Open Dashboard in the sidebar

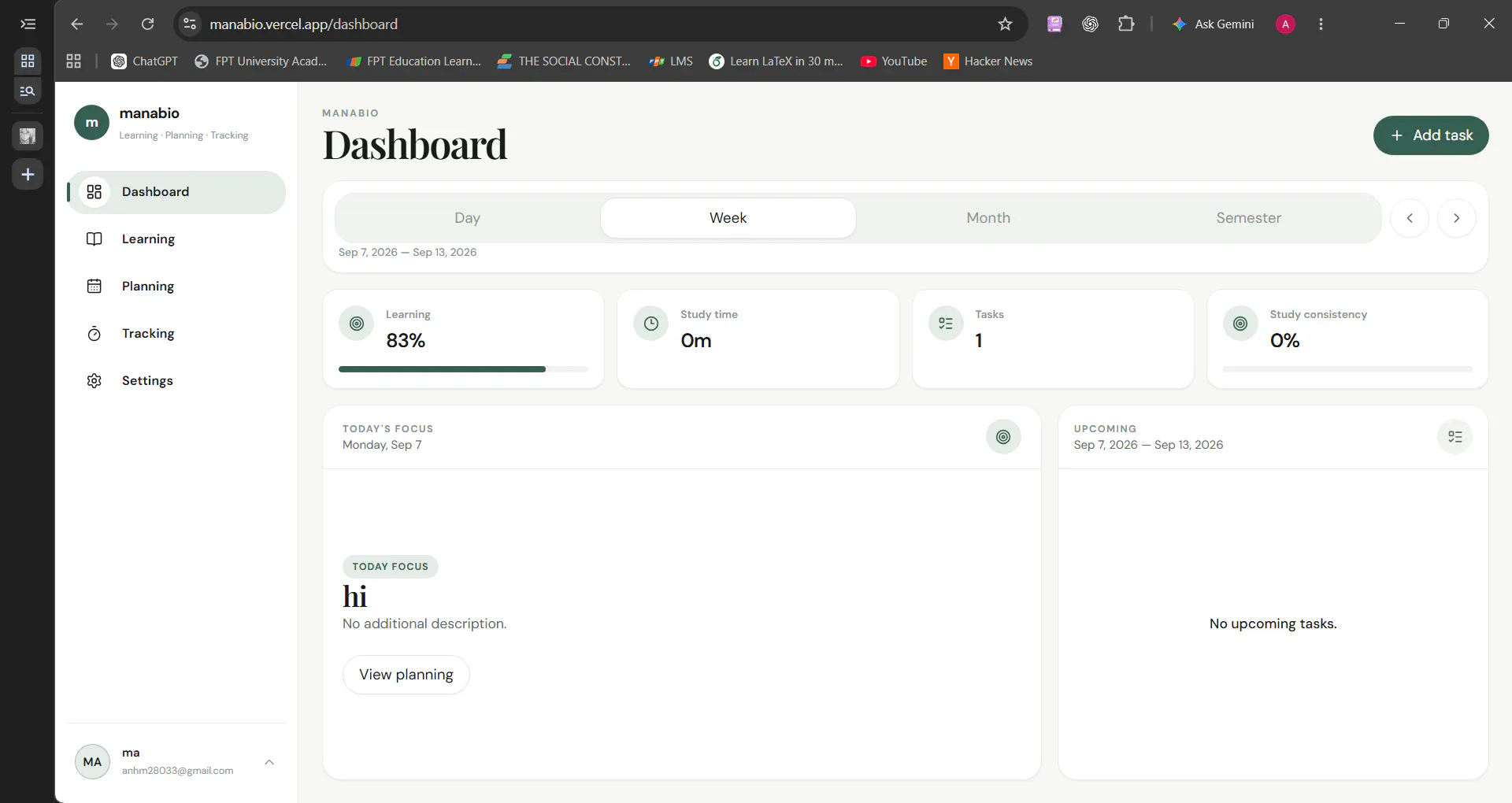coord(176,192)
